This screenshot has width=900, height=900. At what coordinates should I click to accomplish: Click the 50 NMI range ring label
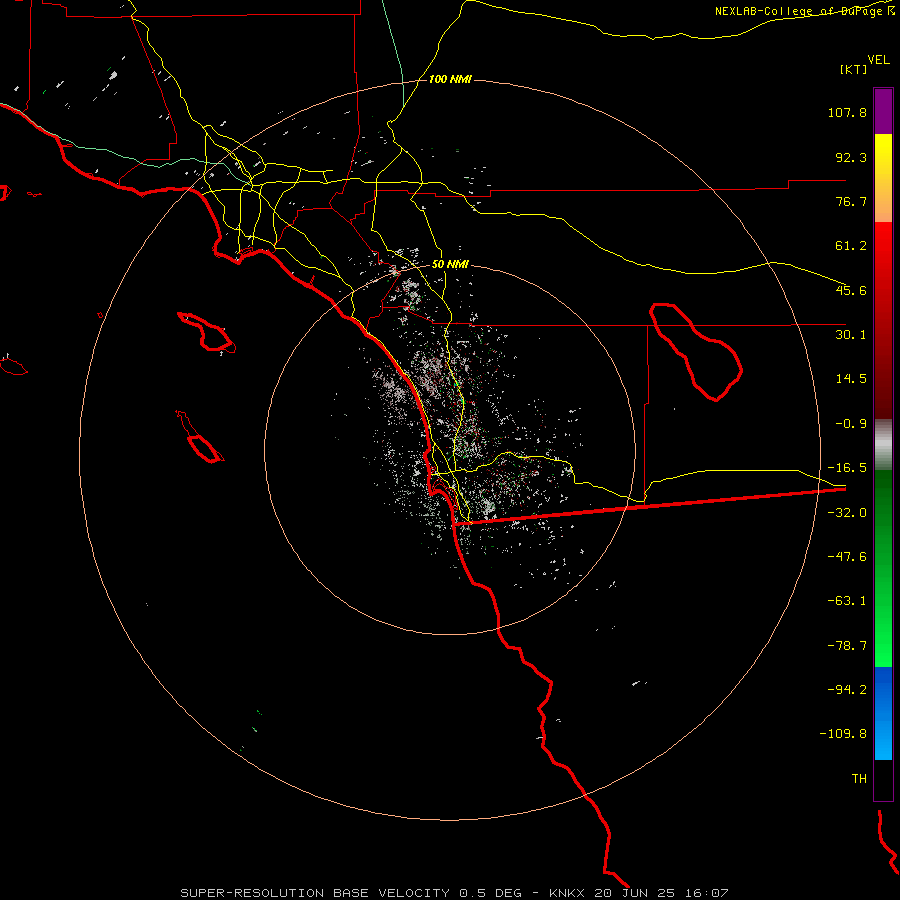coord(450,265)
